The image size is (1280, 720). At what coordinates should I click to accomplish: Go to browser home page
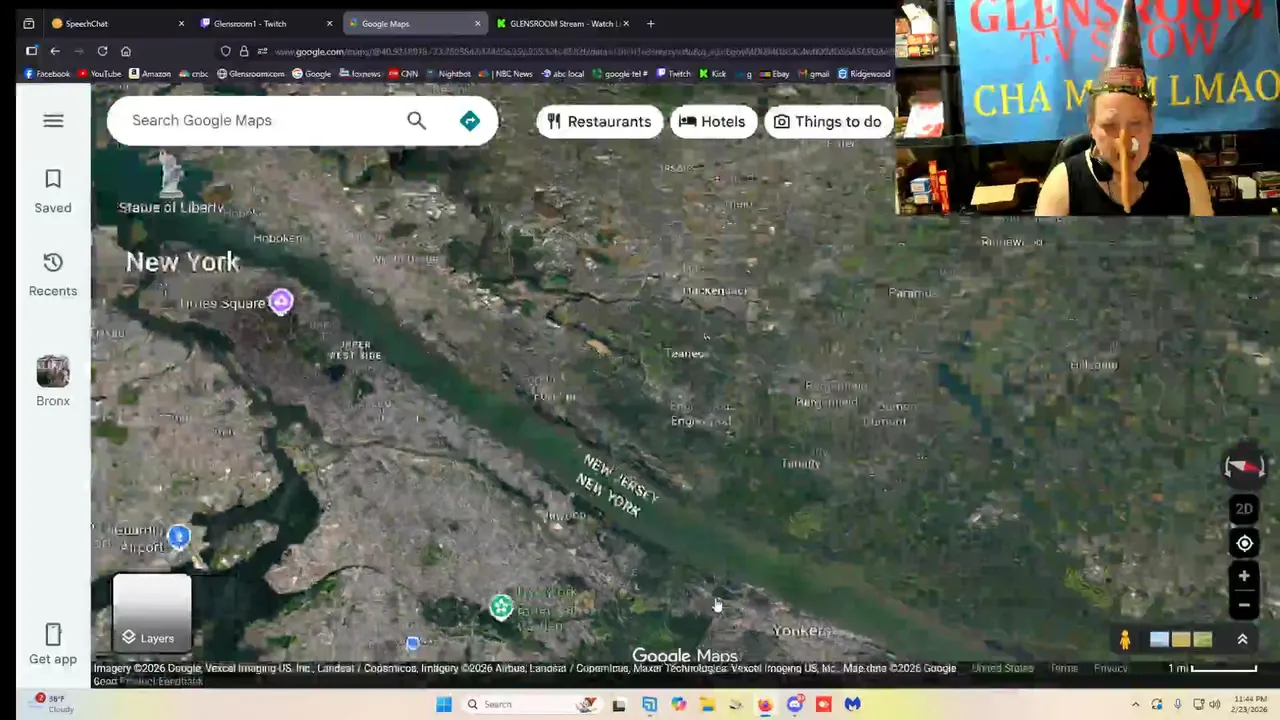126,51
